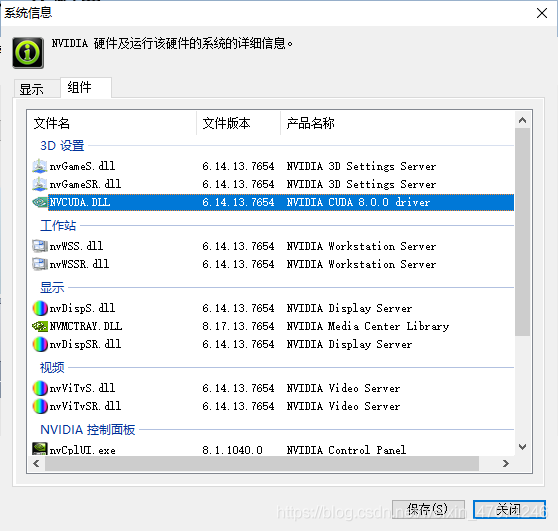
Task: Select the 视频 group header
Action: [52, 367]
